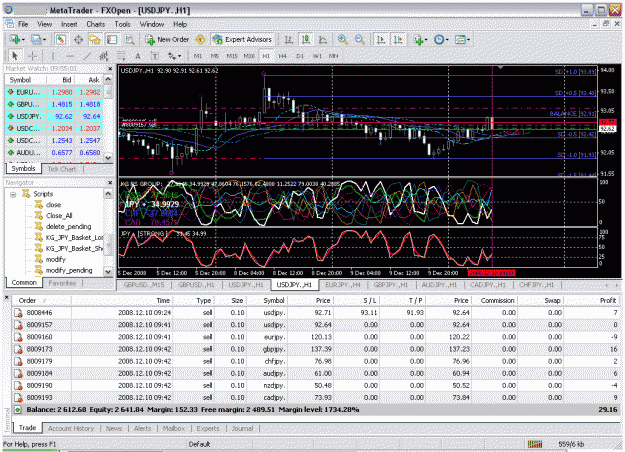Viewport: 625px width, 452px height.
Task: Close the Market Watch panel
Action: pyautogui.click(x=110, y=69)
